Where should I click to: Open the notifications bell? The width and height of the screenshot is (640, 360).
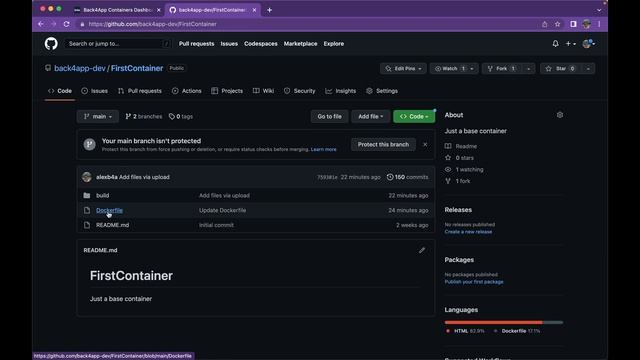[556, 44]
